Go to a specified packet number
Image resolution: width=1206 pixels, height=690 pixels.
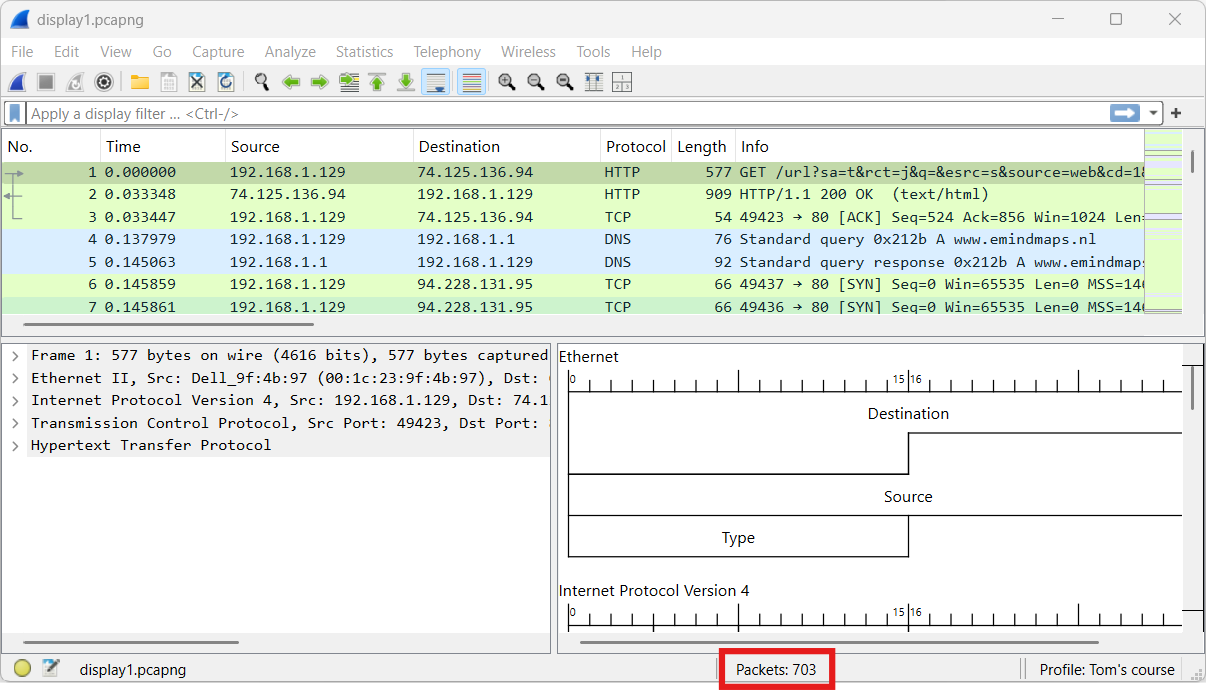[x=349, y=82]
